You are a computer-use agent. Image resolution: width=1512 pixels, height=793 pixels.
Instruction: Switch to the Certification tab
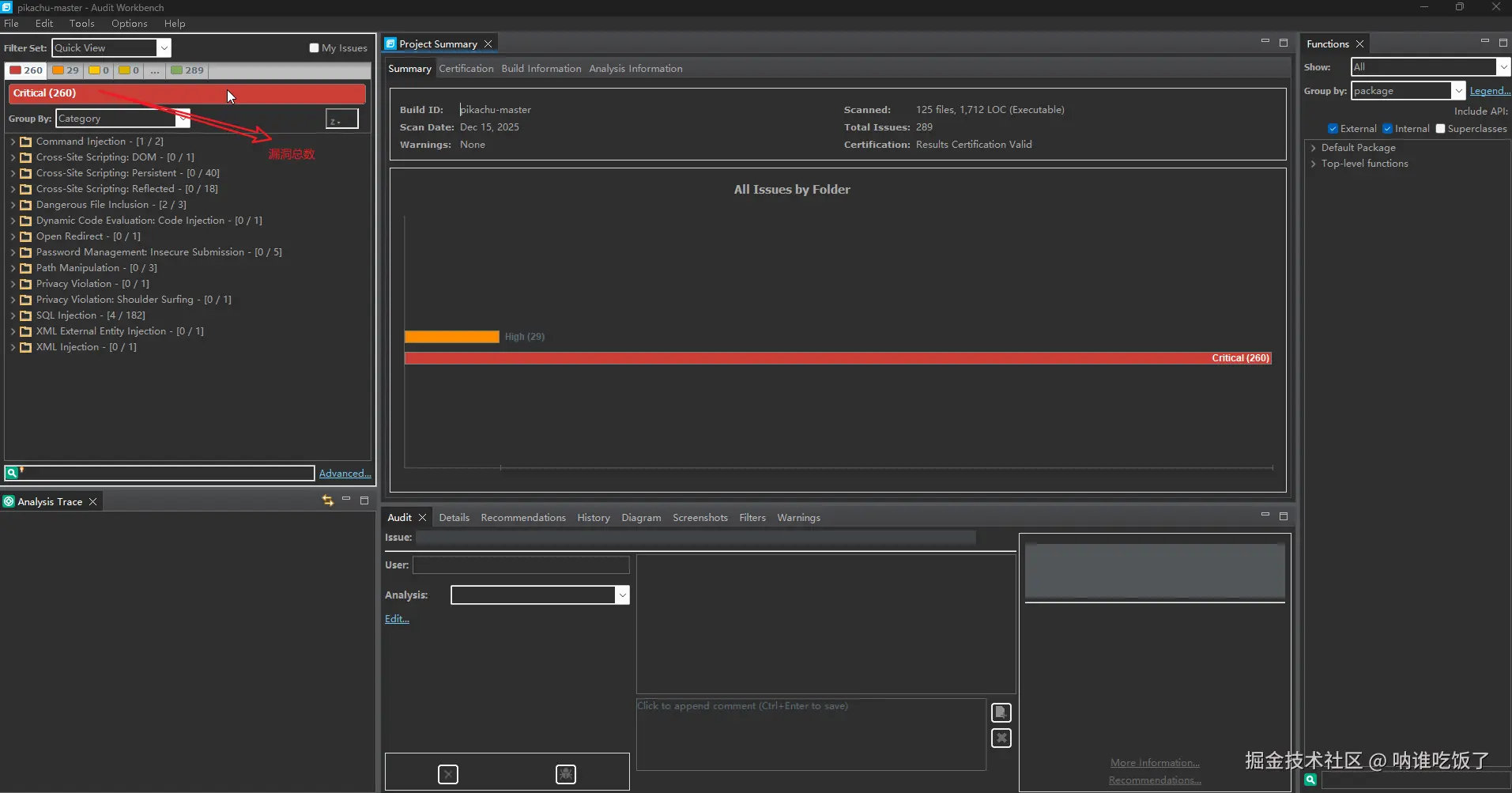466,68
